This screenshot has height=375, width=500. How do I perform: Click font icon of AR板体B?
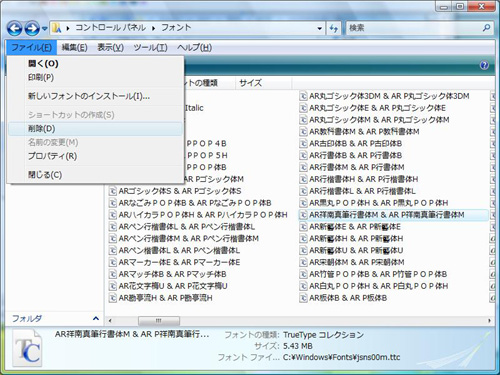pyautogui.click(x=303, y=298)
